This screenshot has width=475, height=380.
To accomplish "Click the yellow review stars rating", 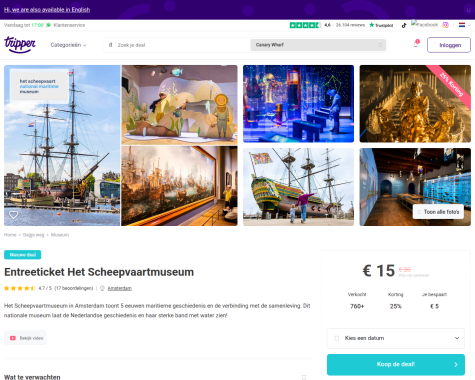I will [x=20, y=288].
